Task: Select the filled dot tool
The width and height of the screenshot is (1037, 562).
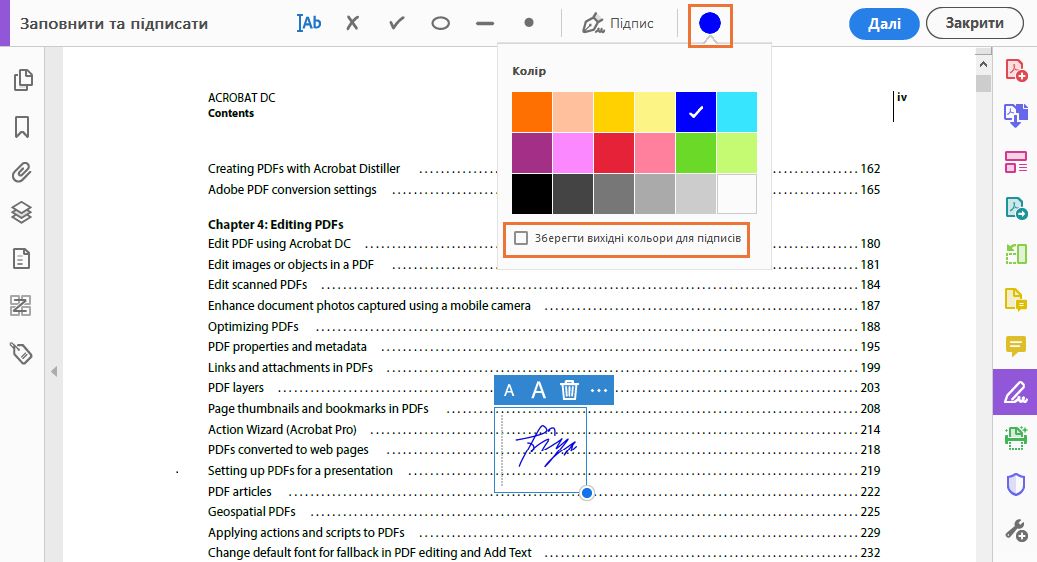Action: [x=528, y=22]
